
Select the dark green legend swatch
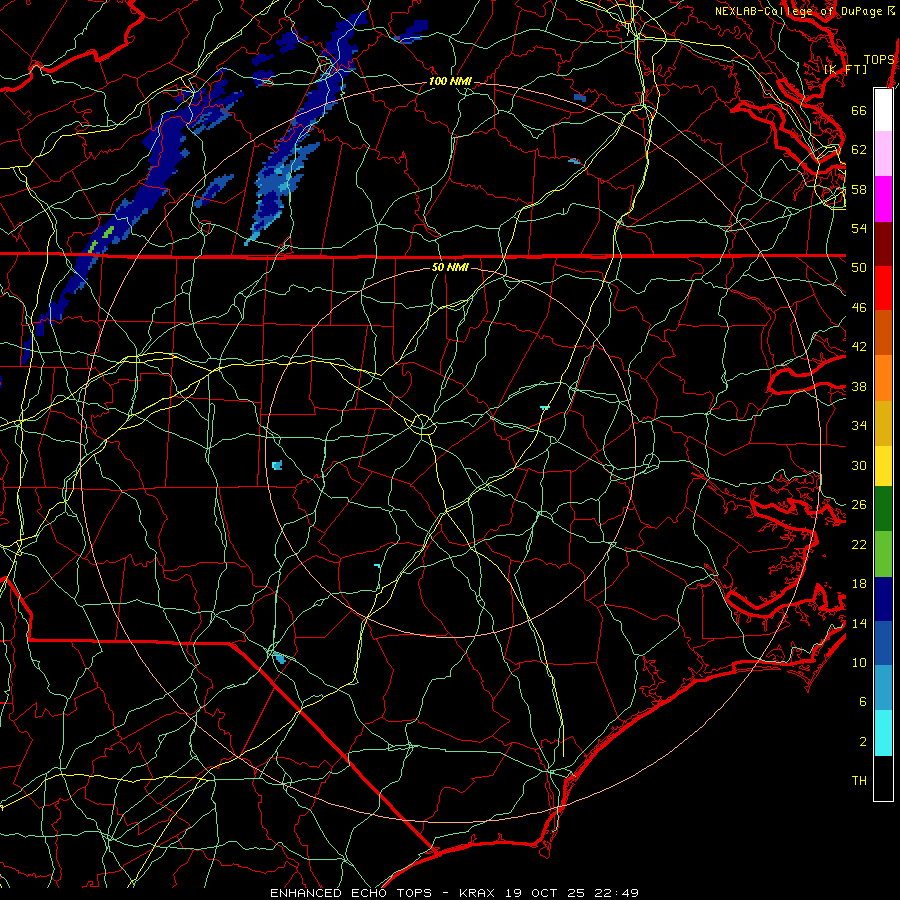pyautogui.click(x=883, y=509)
